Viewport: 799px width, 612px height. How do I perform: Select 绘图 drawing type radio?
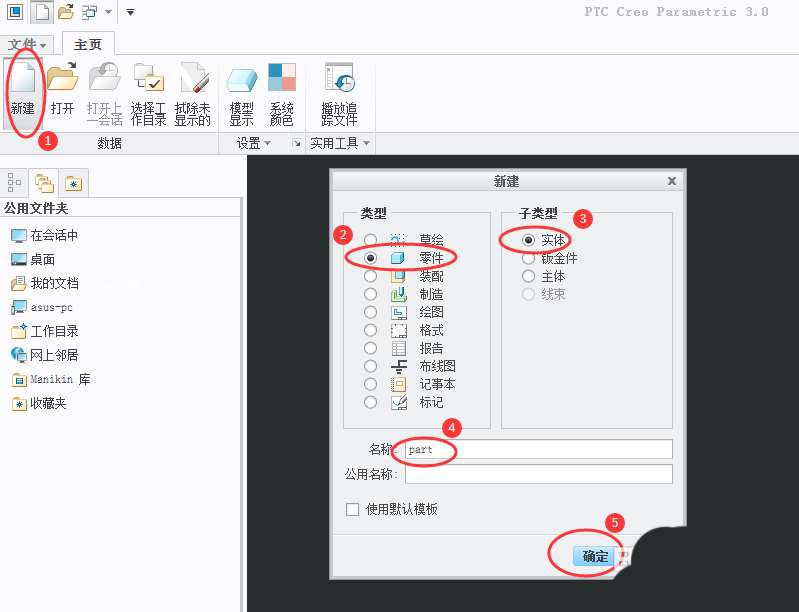point(370,312)
